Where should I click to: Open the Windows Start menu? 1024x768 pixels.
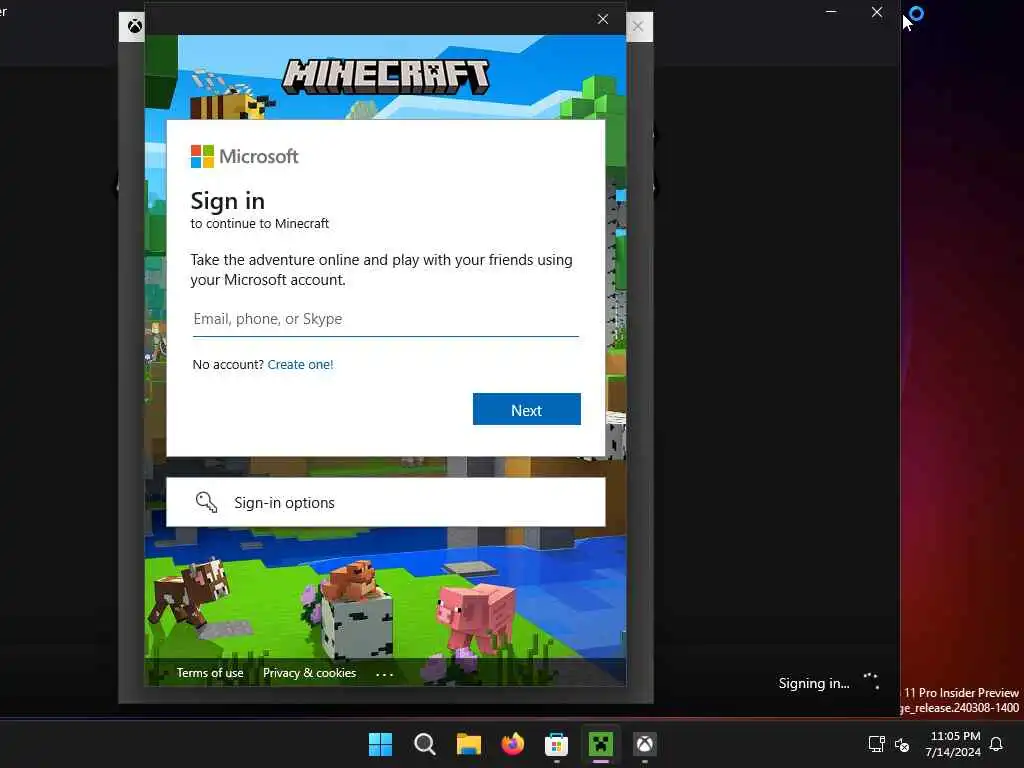click(380, 744)
